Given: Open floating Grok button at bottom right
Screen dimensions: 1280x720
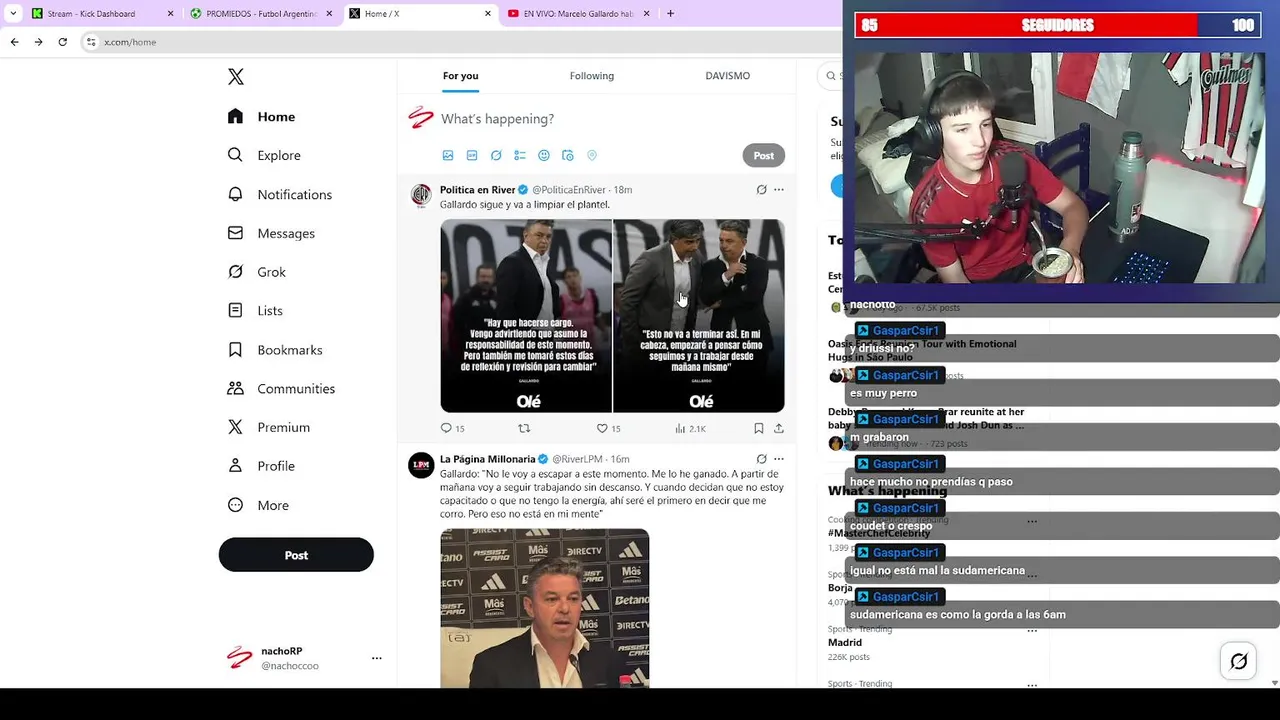Looking at the screenshot, I should click(1238, 661).
